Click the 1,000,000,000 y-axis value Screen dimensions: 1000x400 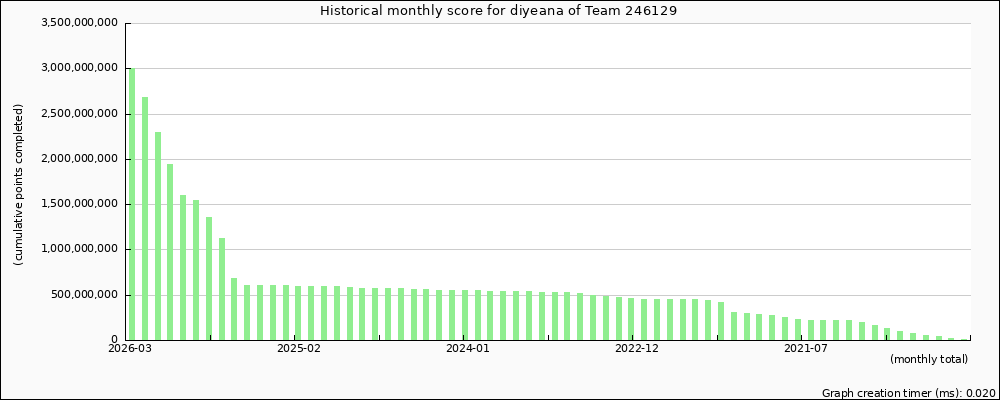click(82, 249)
